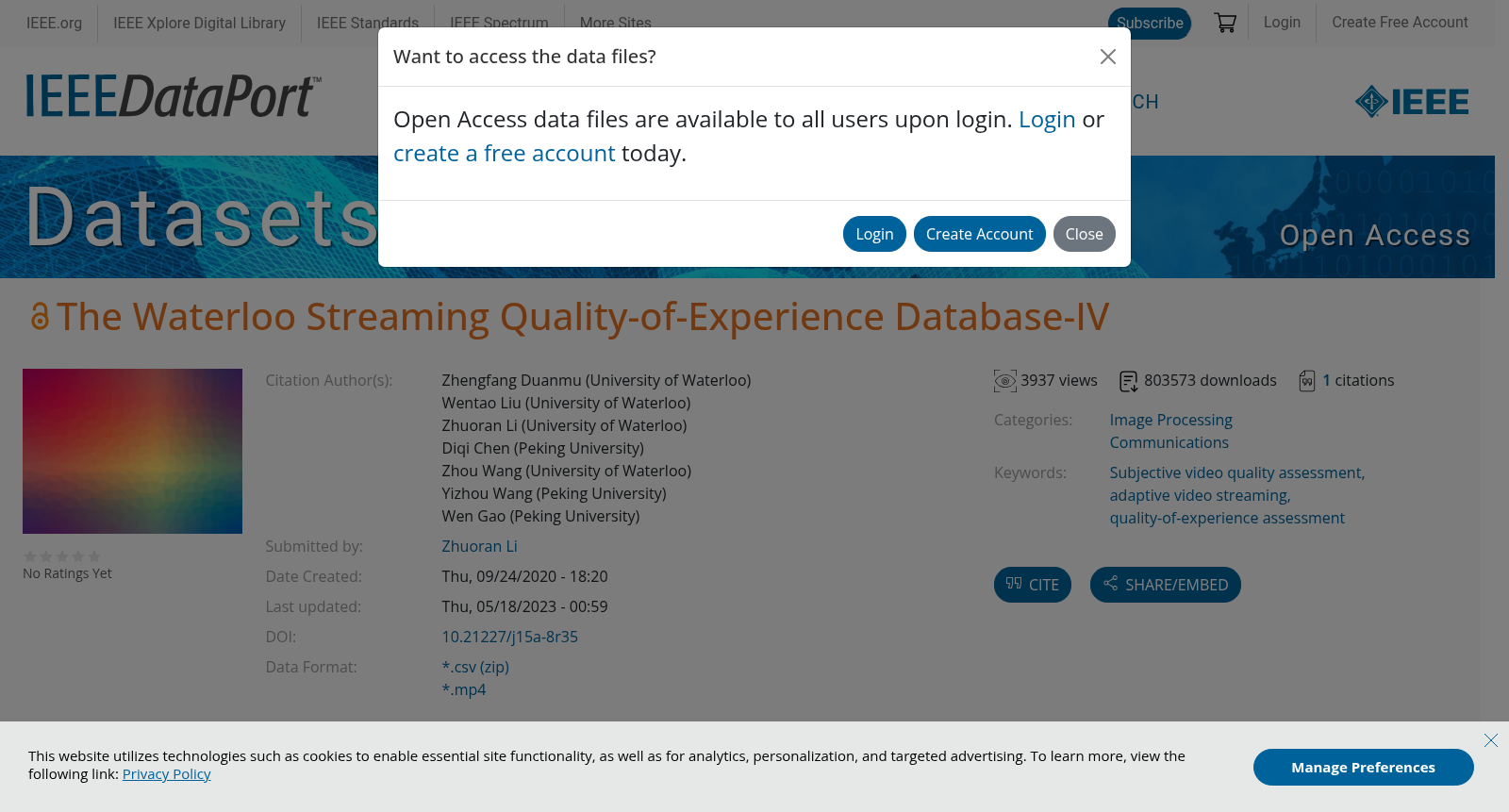Close the data files access dialog

click(x=1108, y=57)
